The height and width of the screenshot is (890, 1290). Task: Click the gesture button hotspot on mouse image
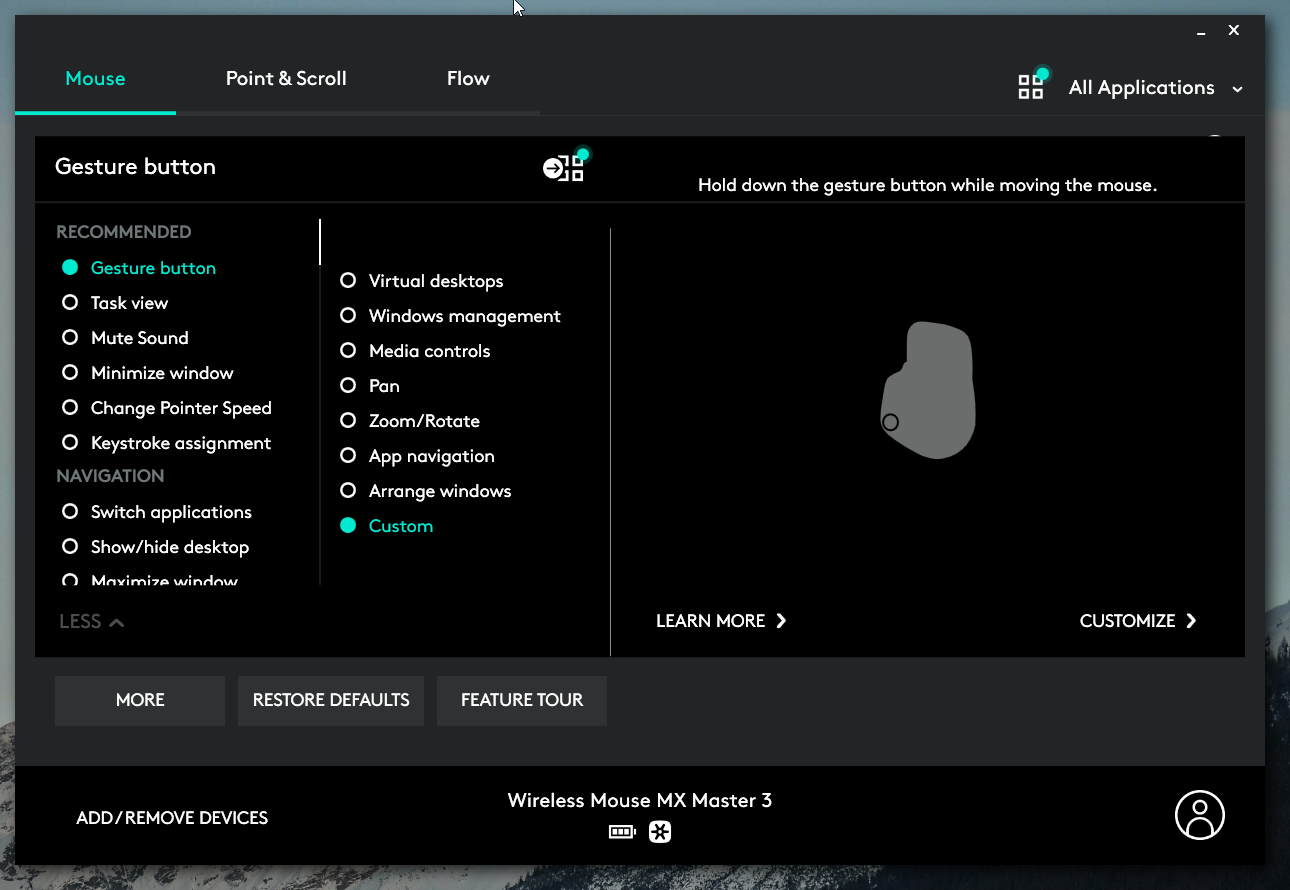coord(890,423)
